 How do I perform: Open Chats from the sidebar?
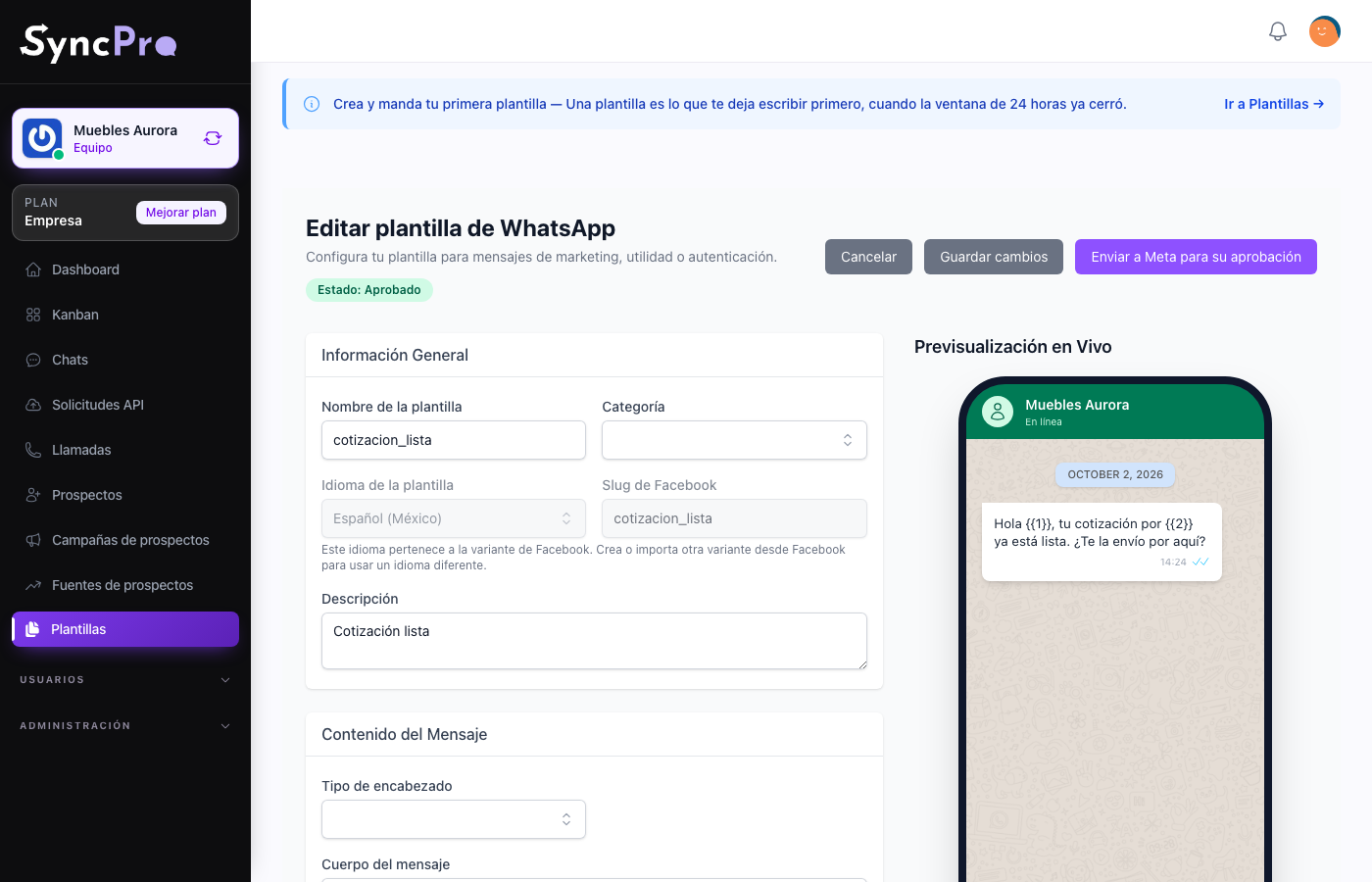(125, 360)
